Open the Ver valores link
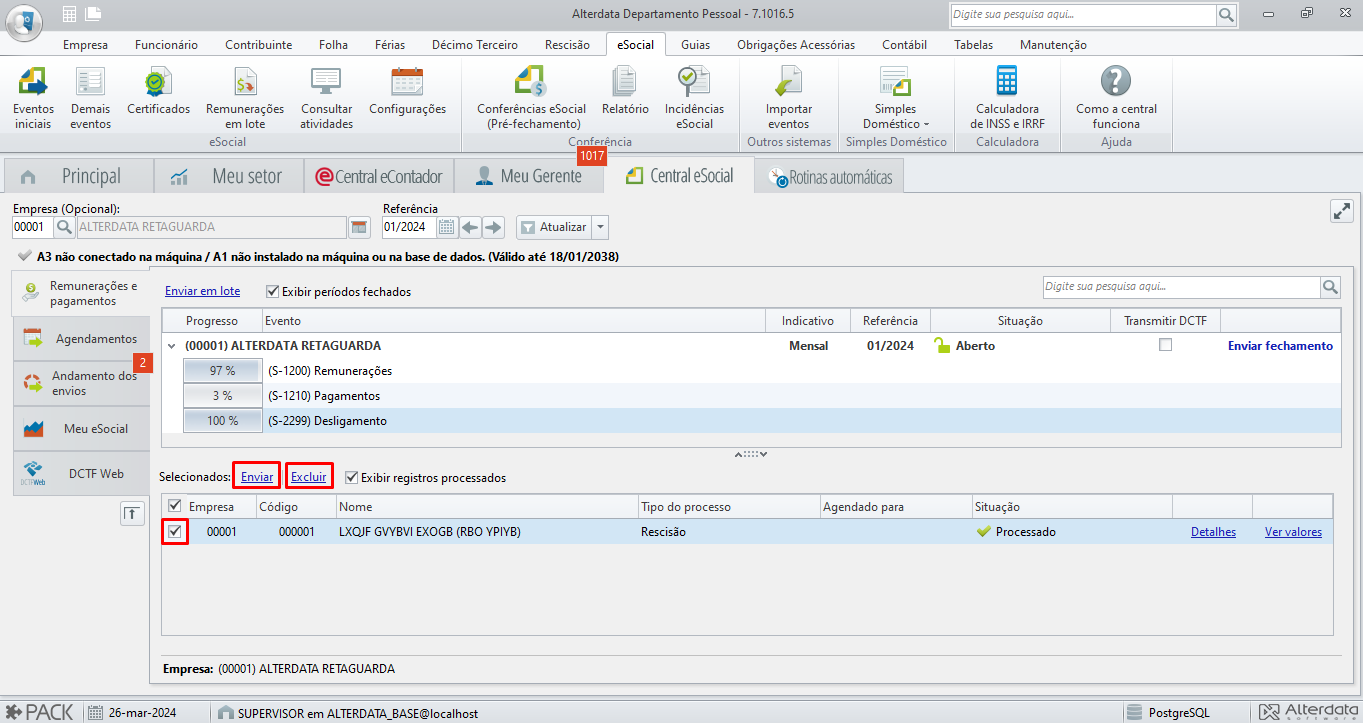Screen dimensions: 1363x723 [1293, 532]
